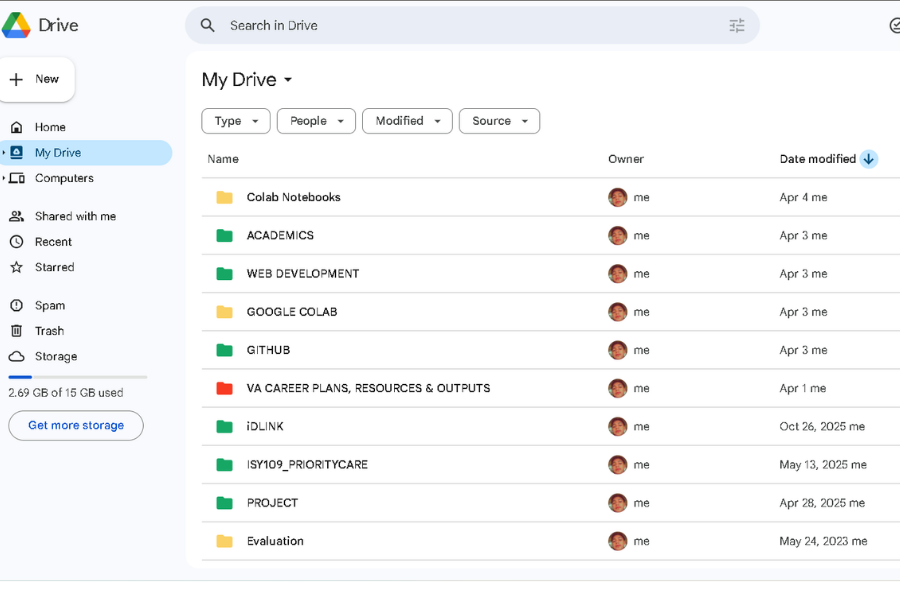This screenshot has width=900, height=600.
Task: Click the '2.69 GB of 15 GB used' text
Action: click(x=65, y=393)
